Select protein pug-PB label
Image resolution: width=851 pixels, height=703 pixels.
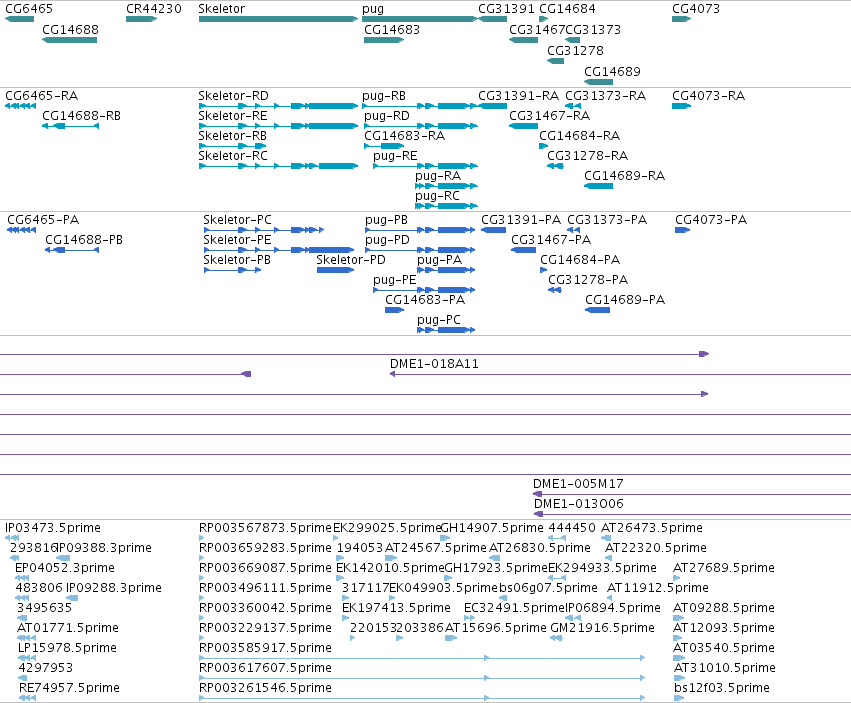click(x=386, y=220)
